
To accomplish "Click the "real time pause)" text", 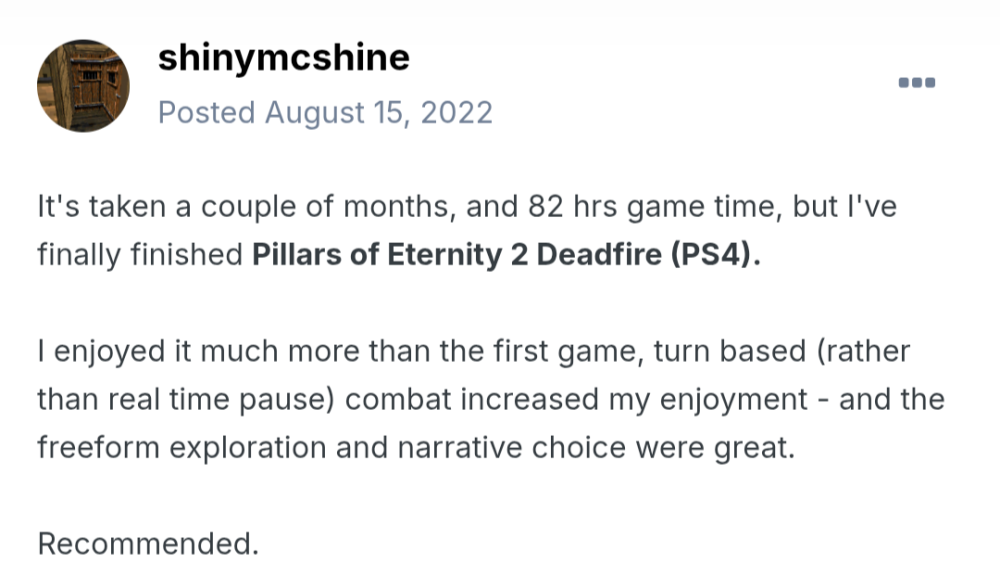I will [x=239, y=399].
